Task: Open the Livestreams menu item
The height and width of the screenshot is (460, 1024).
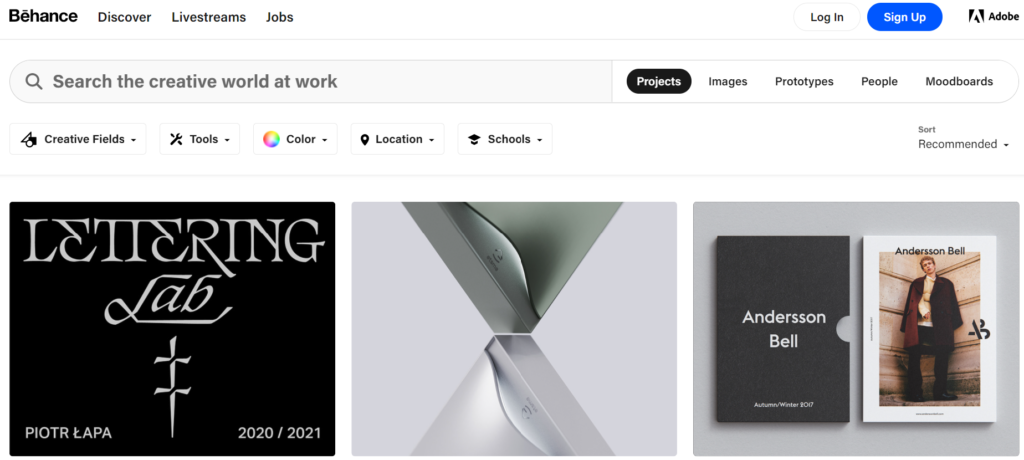Action: point(208,17)
